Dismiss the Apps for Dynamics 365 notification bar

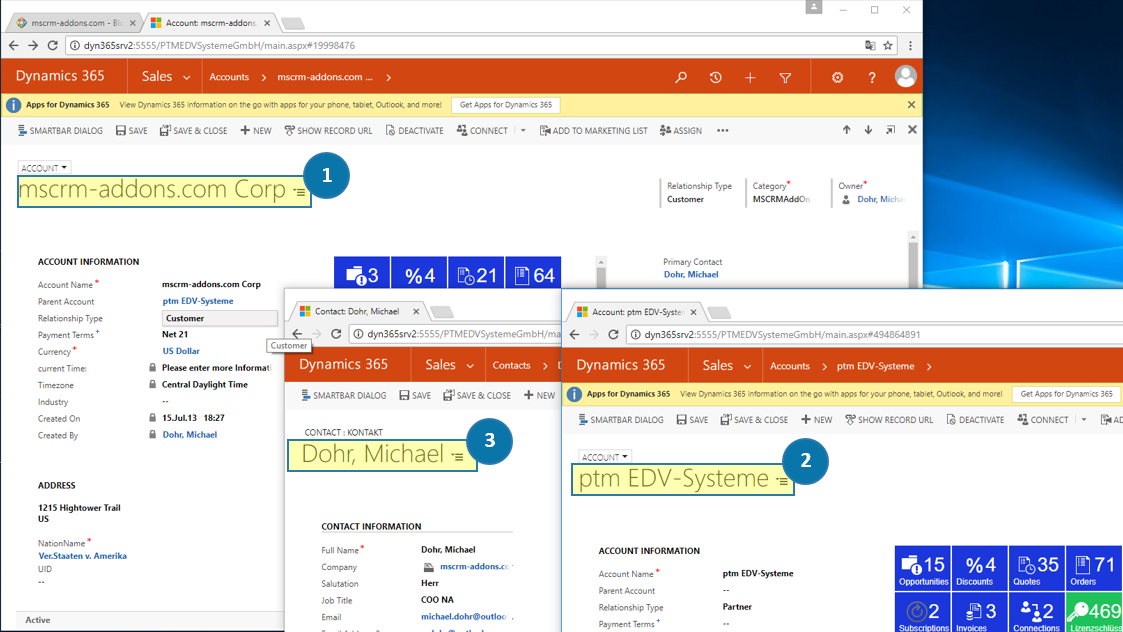click(911, 105)
